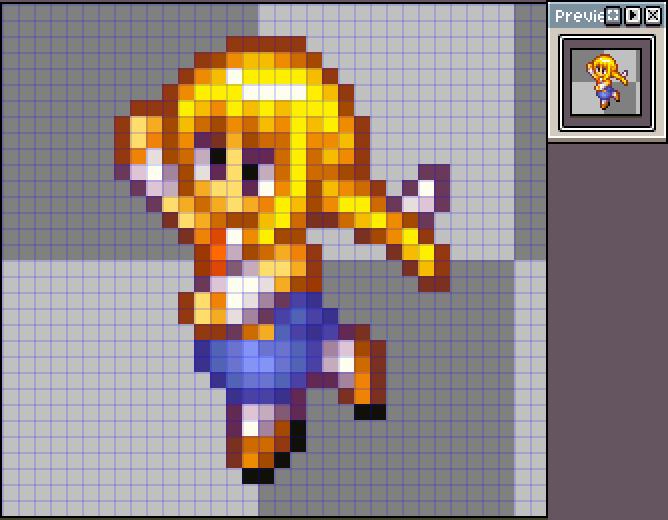Click the Preview window title text
The width and height of the screenshot is (668, 520).
coord(580,16)
